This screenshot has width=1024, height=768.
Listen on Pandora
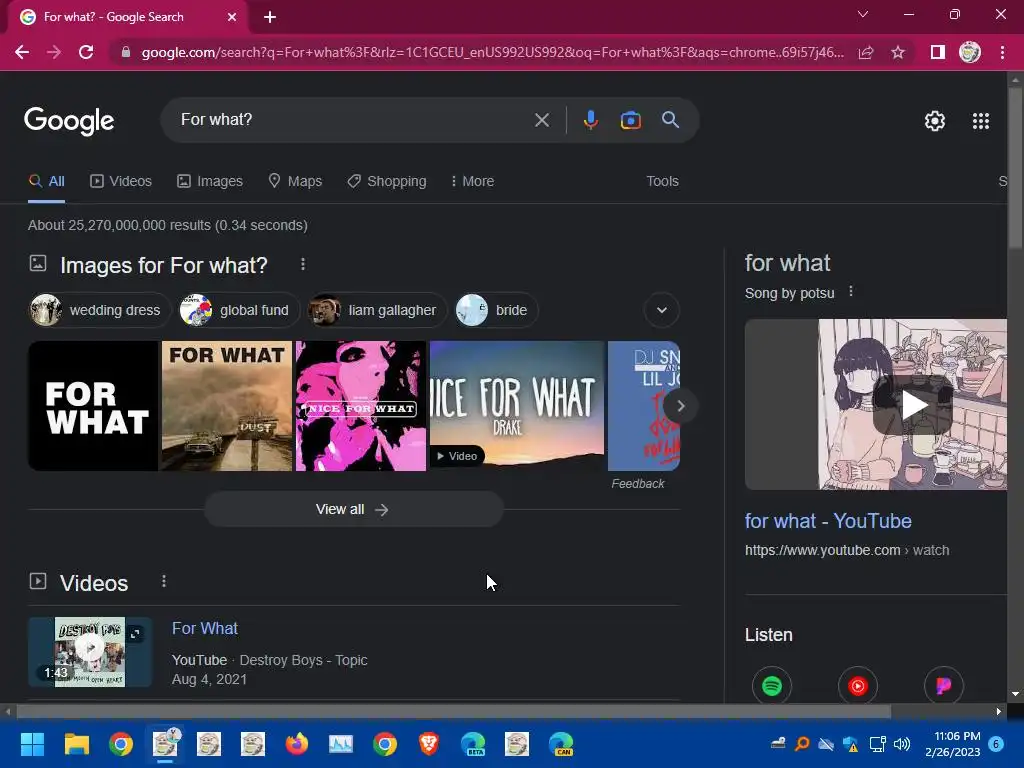pos(944,686)
